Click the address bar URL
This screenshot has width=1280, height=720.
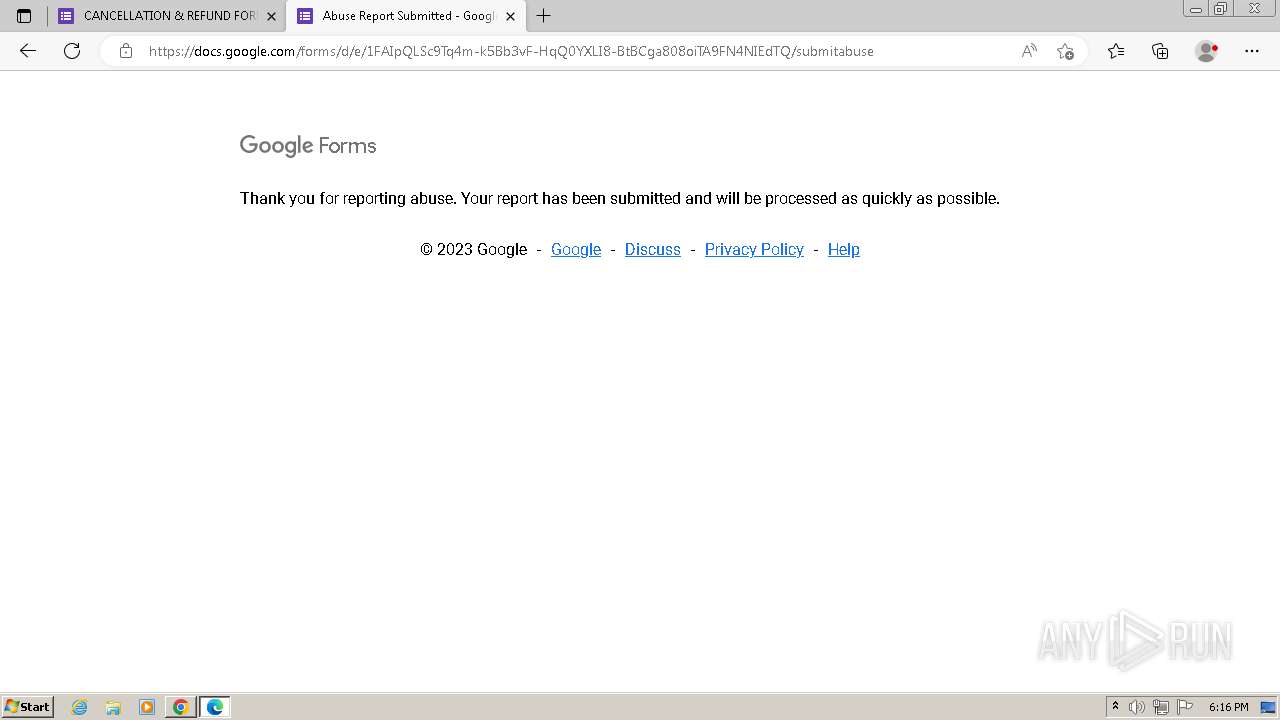click(511, 51)
